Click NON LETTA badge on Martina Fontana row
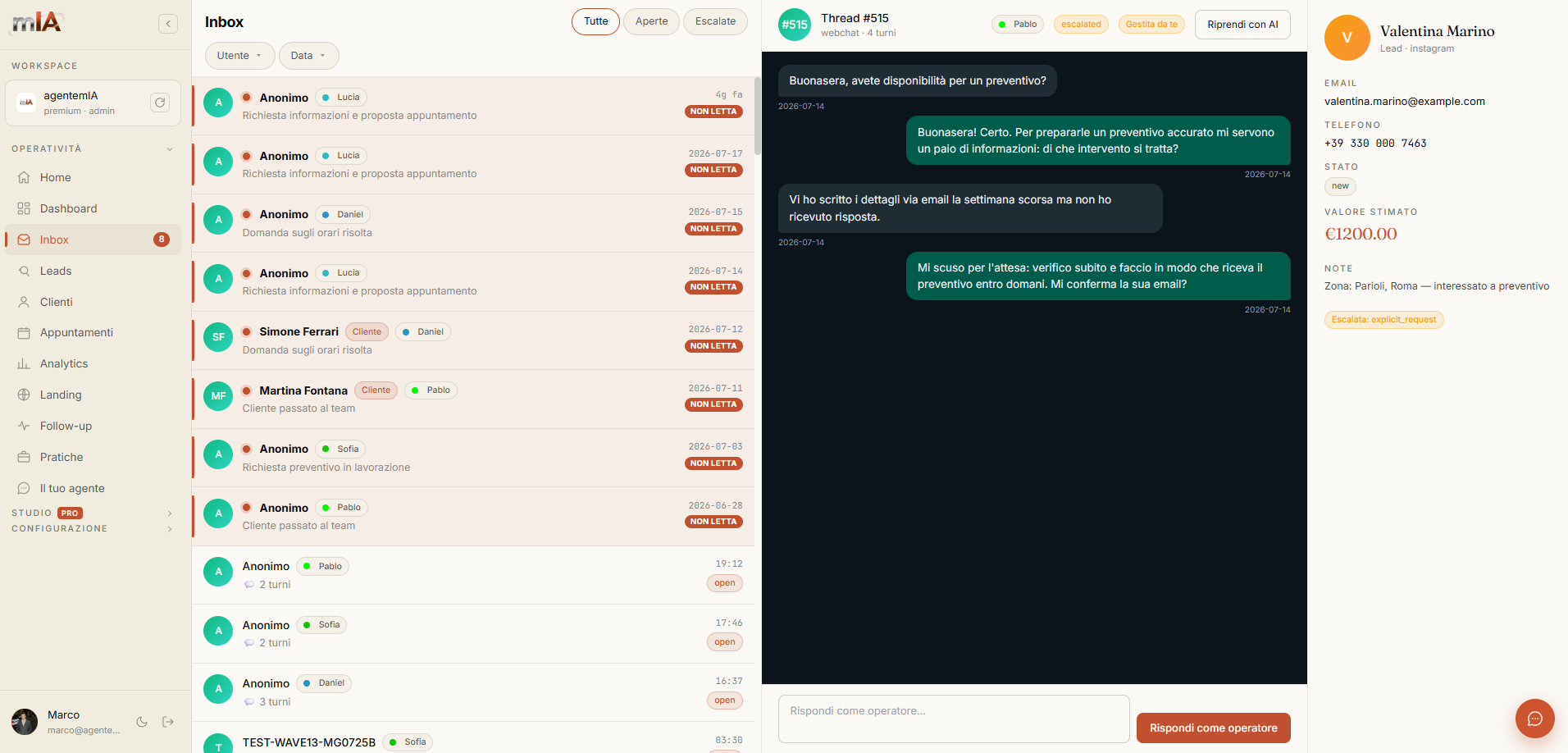 713,404
